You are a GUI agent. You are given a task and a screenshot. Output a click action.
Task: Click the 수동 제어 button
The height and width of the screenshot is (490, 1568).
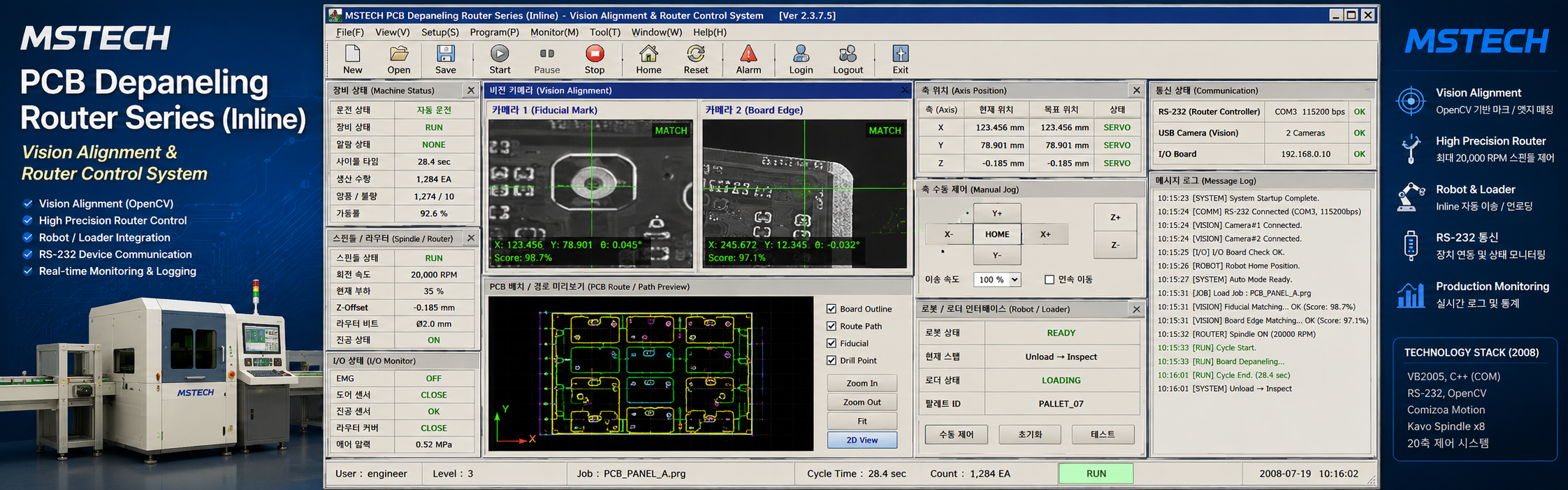click(957, 434)
